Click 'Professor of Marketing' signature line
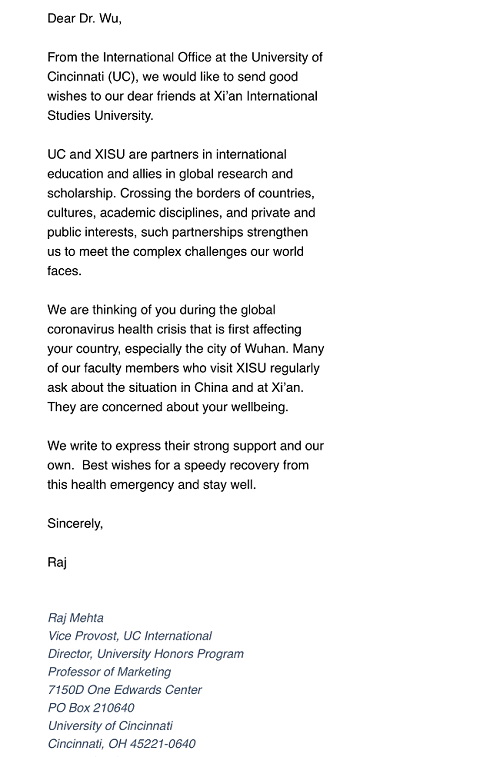The image size is (500, 757). (x=109, y=672)
